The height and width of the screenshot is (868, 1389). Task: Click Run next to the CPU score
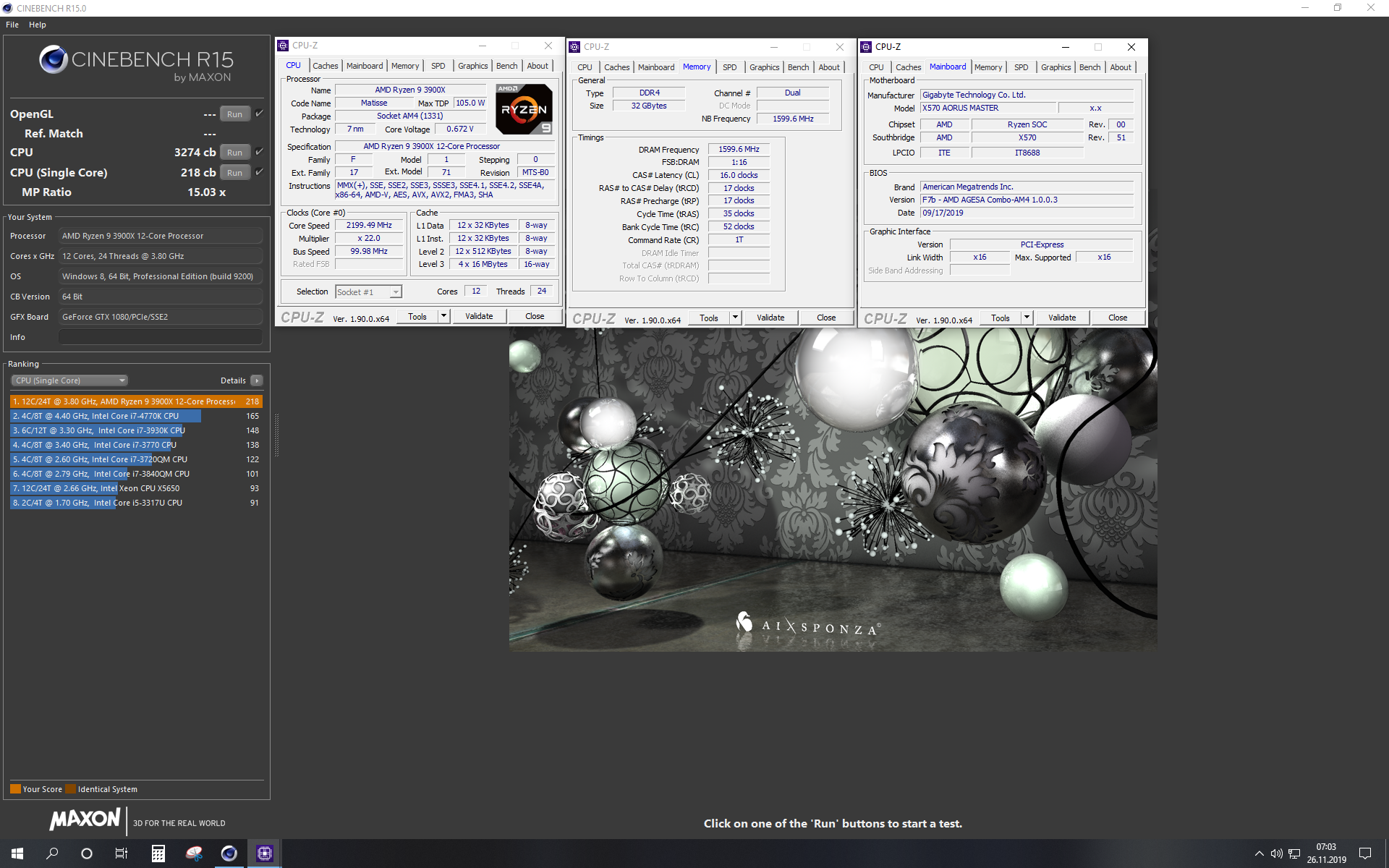click(x=234, y=153)
